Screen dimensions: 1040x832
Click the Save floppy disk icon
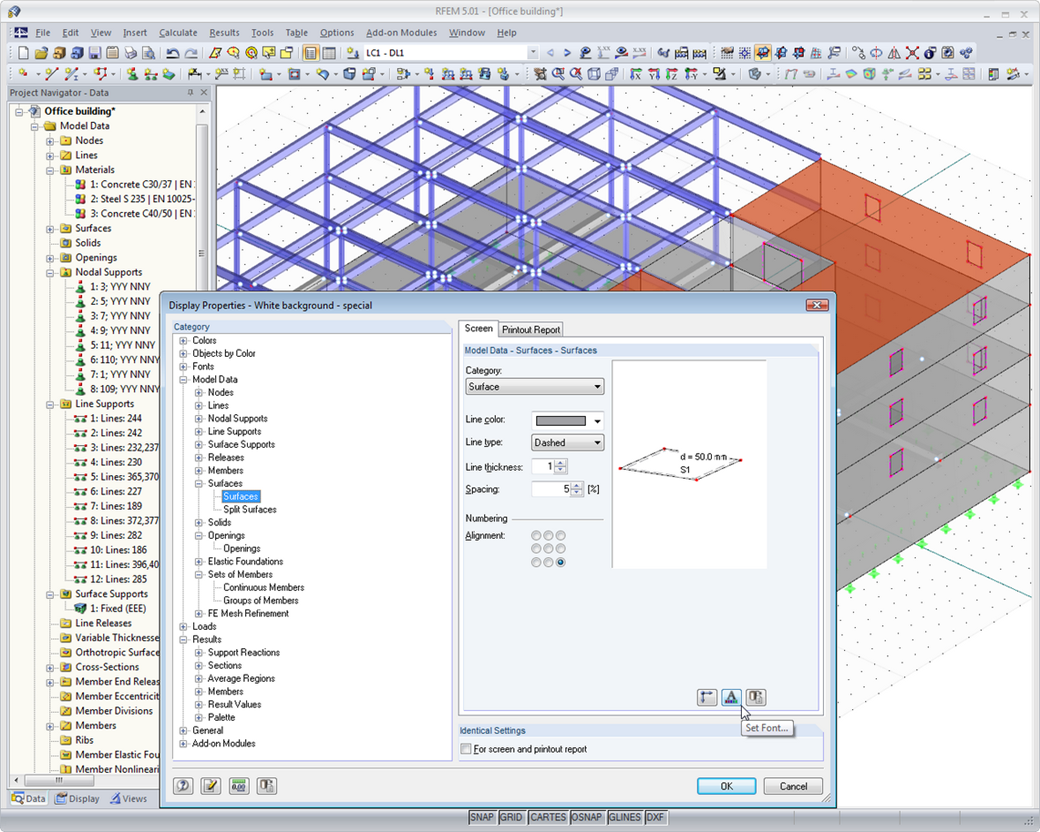(x=95, y=53)
